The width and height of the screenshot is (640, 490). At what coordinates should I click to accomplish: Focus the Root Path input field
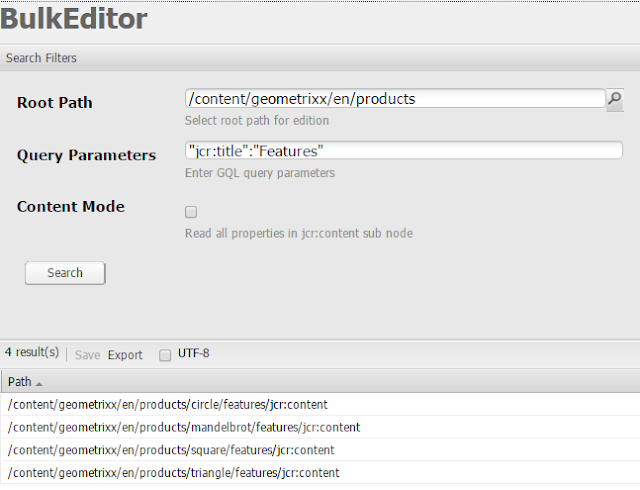point(395,99)
